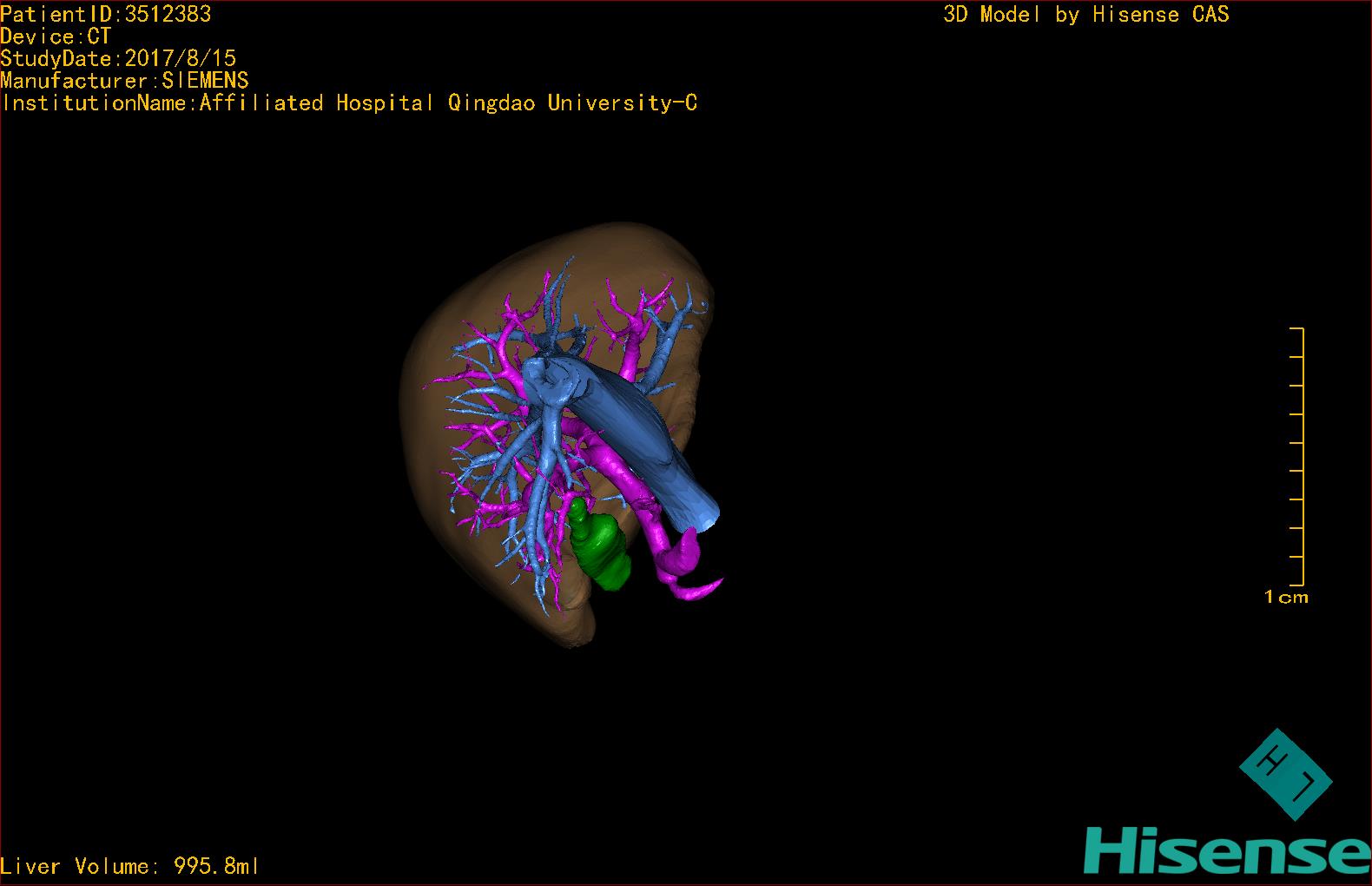Click the Manufacturer:SIEMENS text
The height and width of the screenshot is (886, 1372).
(125, 81)
